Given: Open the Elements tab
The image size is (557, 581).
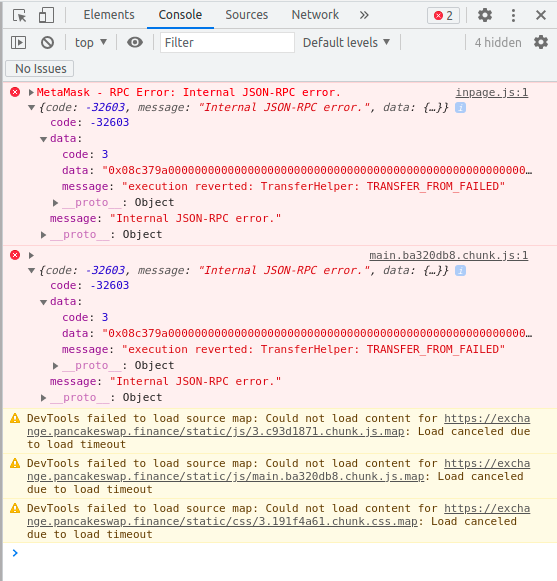Looking at the screenshot, I should coord(109,15).
